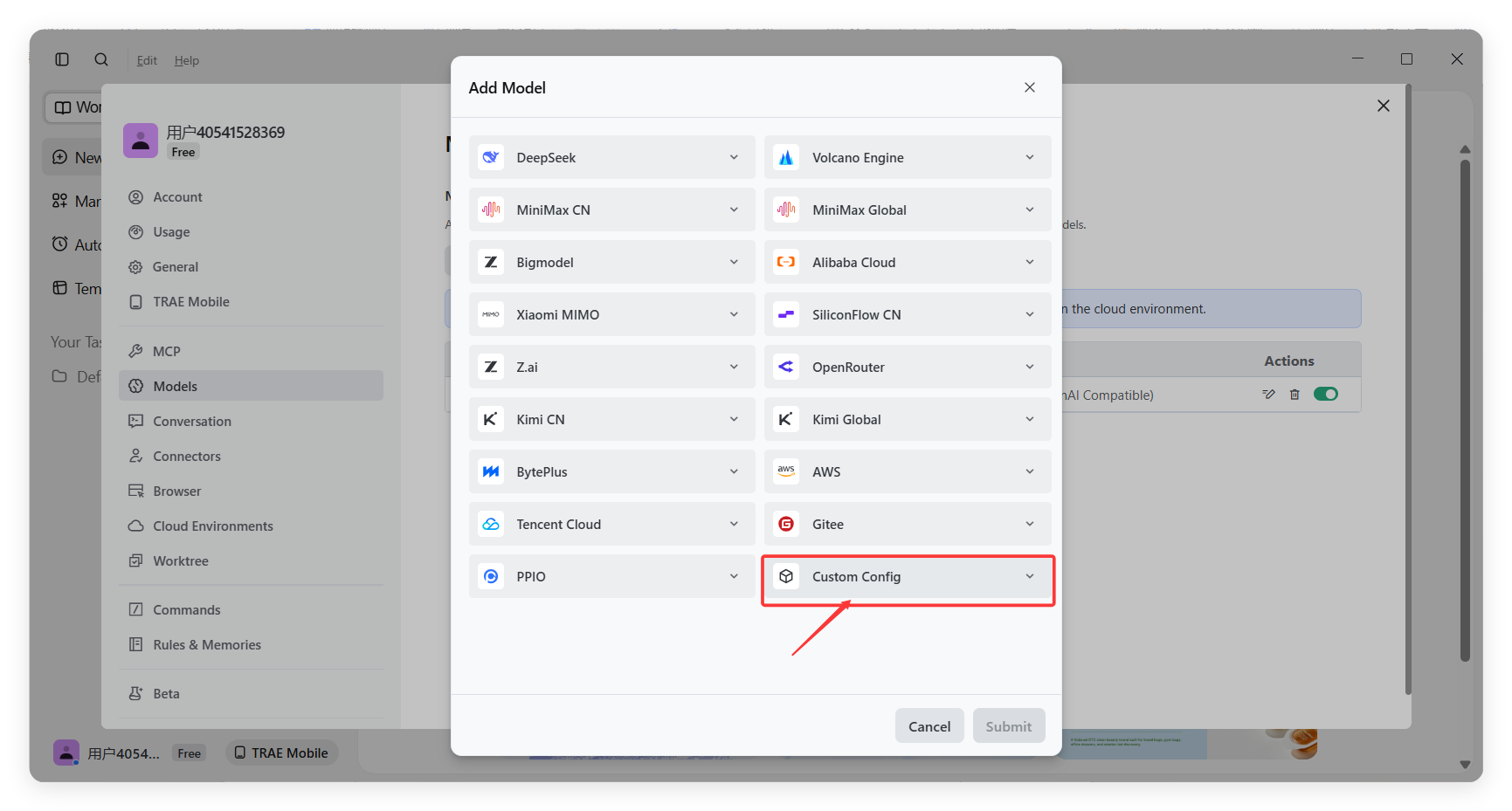Expand the OpenRouter dropdown chevron
The image size is (1512, 811).
(1030, 367)
